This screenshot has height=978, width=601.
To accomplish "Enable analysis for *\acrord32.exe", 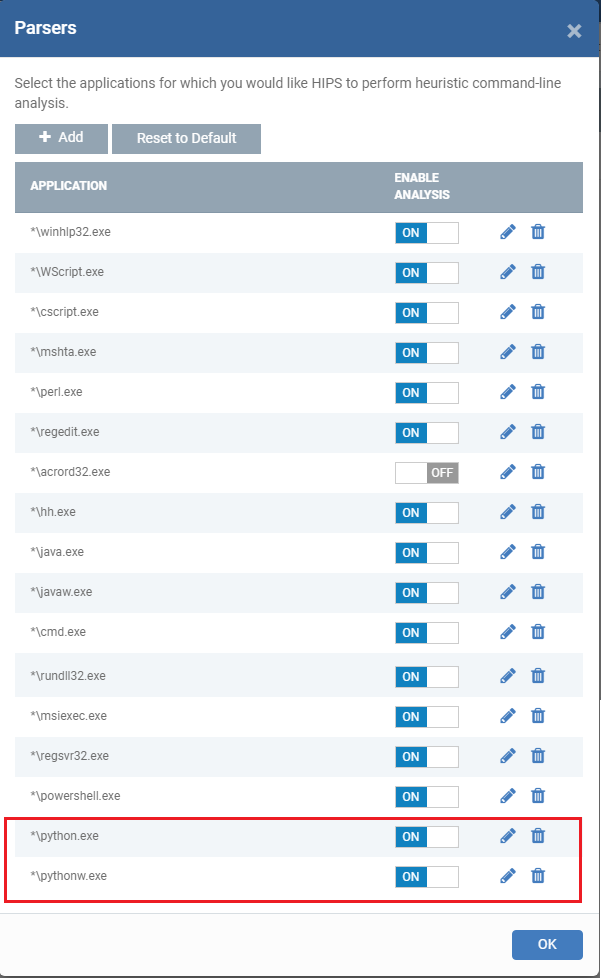I will tap(427, 473).
